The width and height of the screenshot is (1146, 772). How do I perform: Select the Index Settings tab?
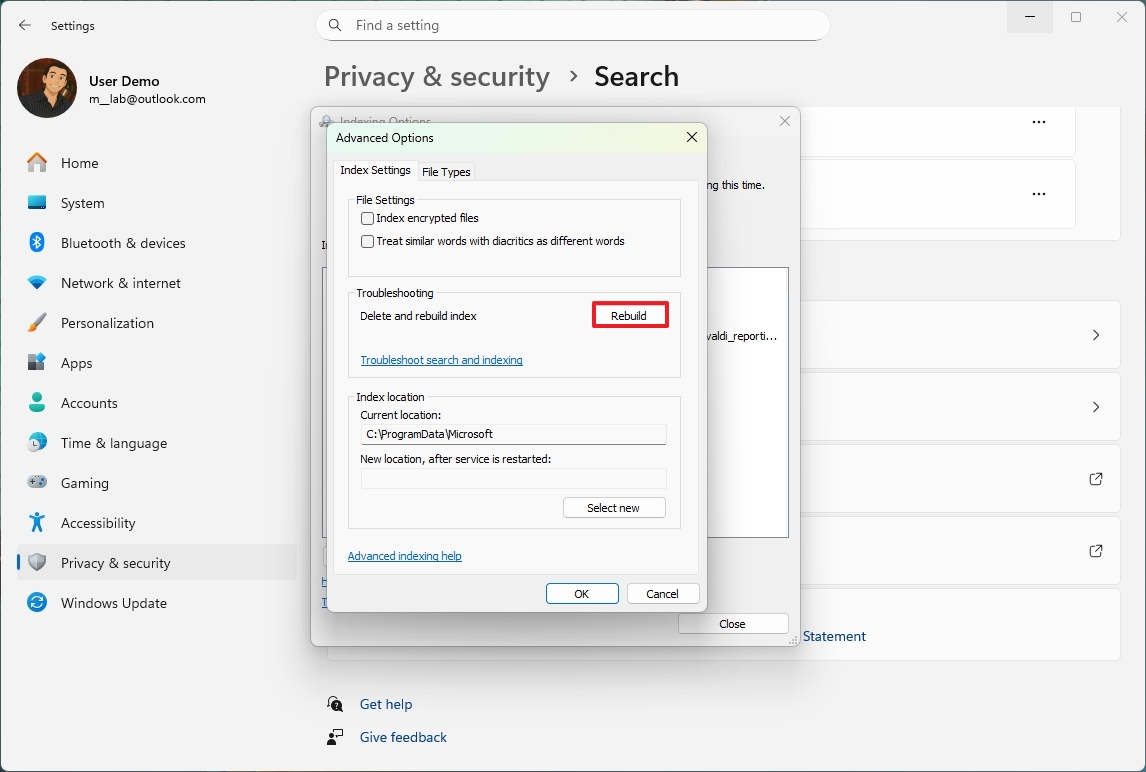pos(375,171)
